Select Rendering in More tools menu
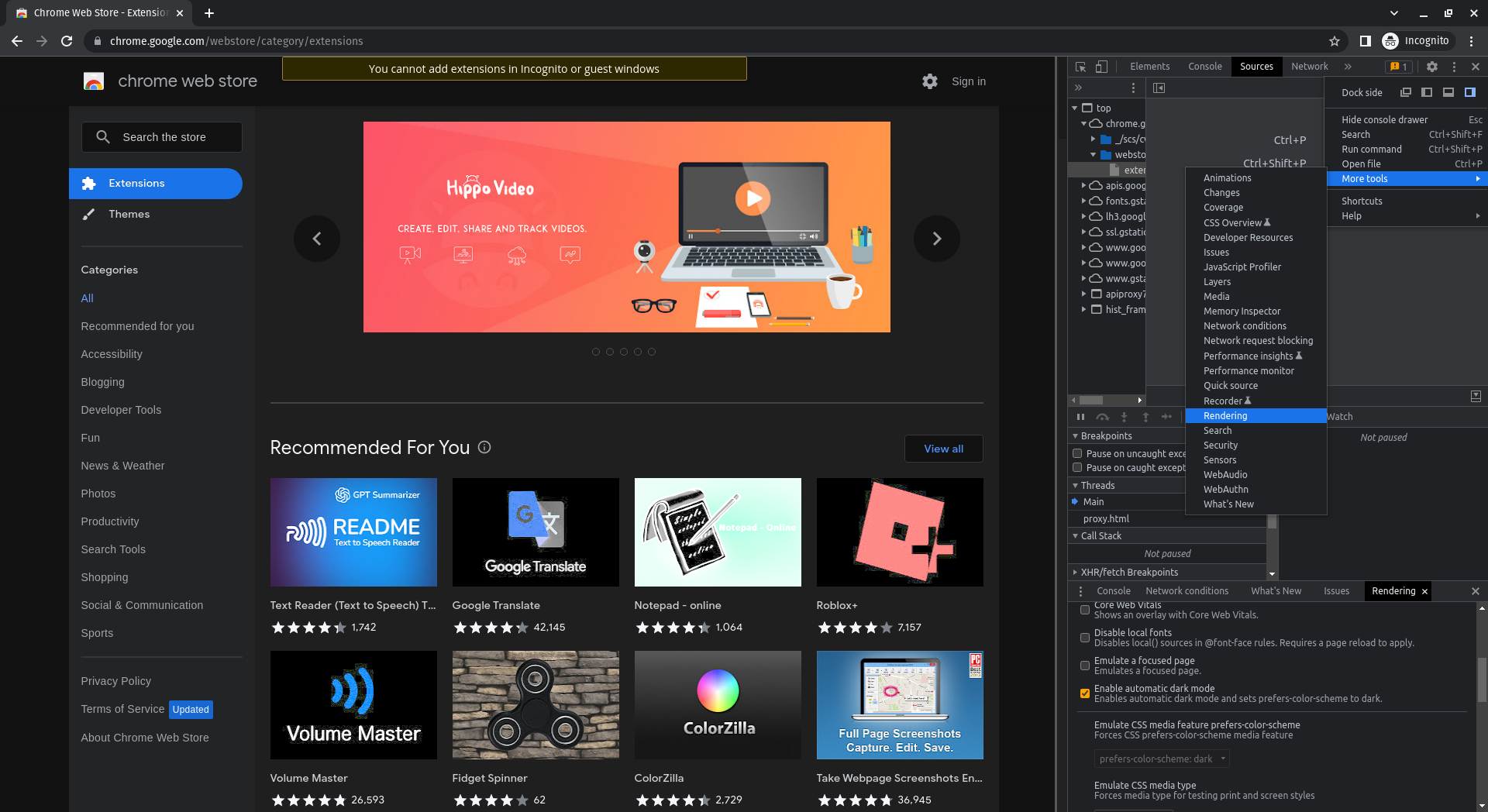 click(1256, 416)
